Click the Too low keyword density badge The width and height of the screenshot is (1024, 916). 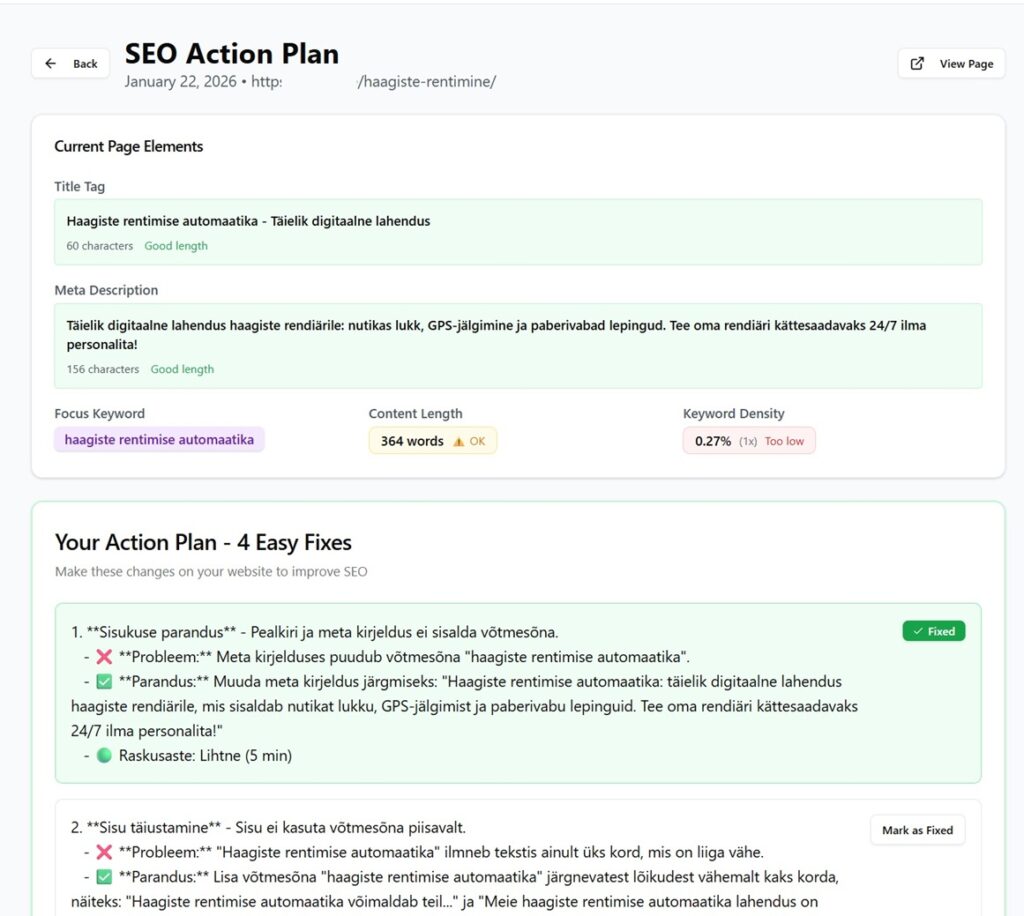point(747,440)
